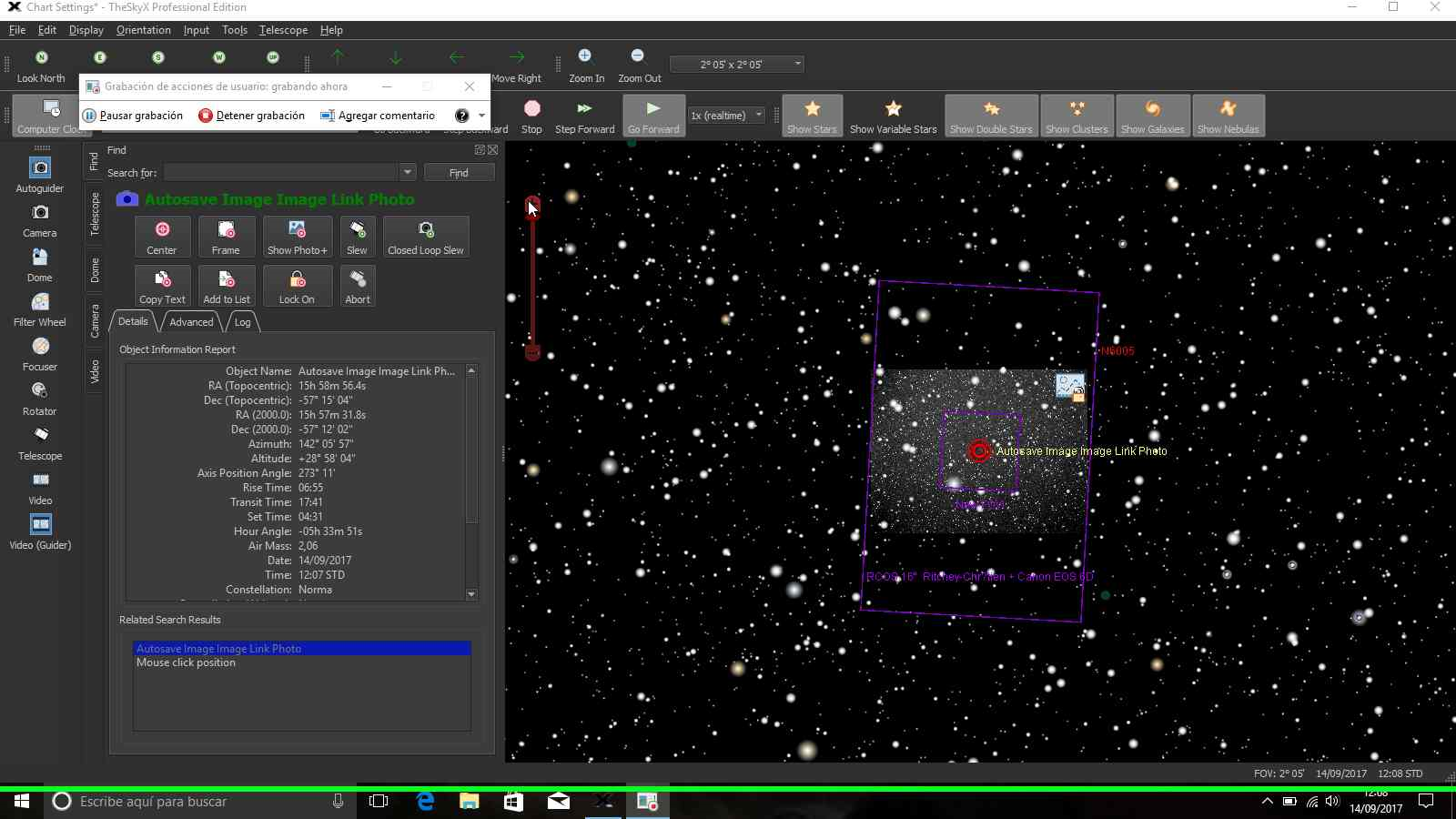Open the Camera panel in sidebar

click(x=40, y=219)
